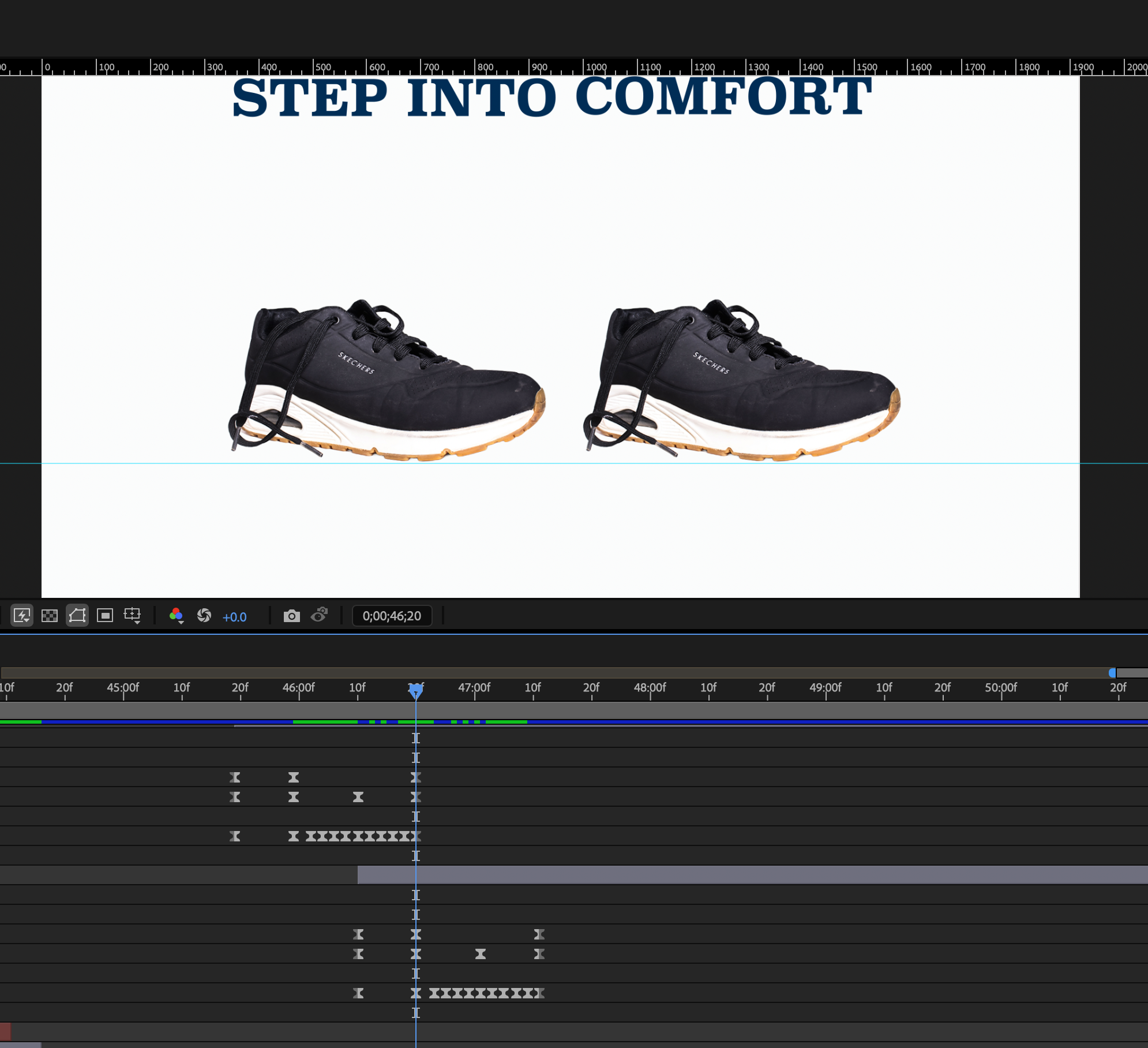Toggle mask and shape path visibility
The image size is (1148, 1048).
click(77, 616)
